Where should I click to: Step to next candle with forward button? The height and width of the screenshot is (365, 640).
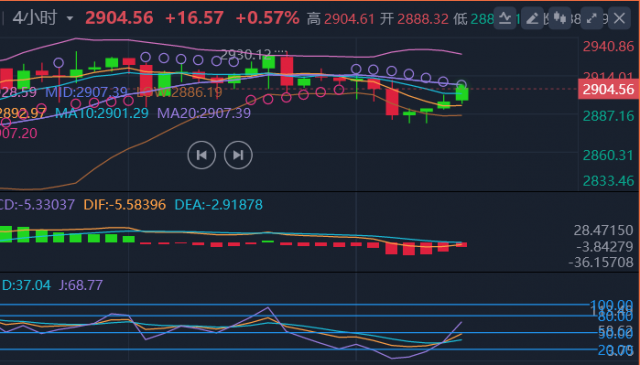[238, 155]
